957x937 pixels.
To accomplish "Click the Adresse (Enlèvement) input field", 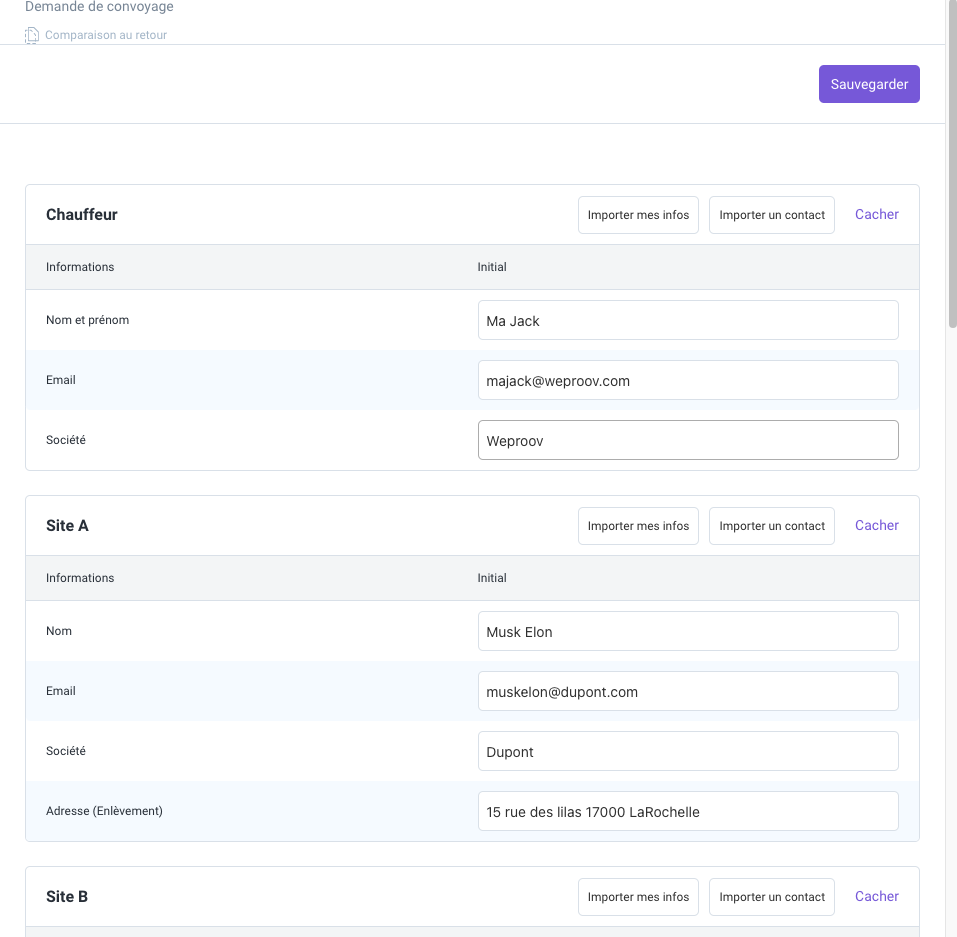I will click(x=688, y=812).
